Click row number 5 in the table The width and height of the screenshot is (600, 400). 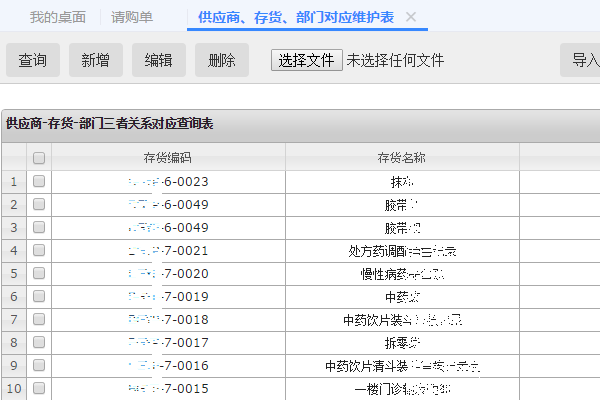(14, 274)
